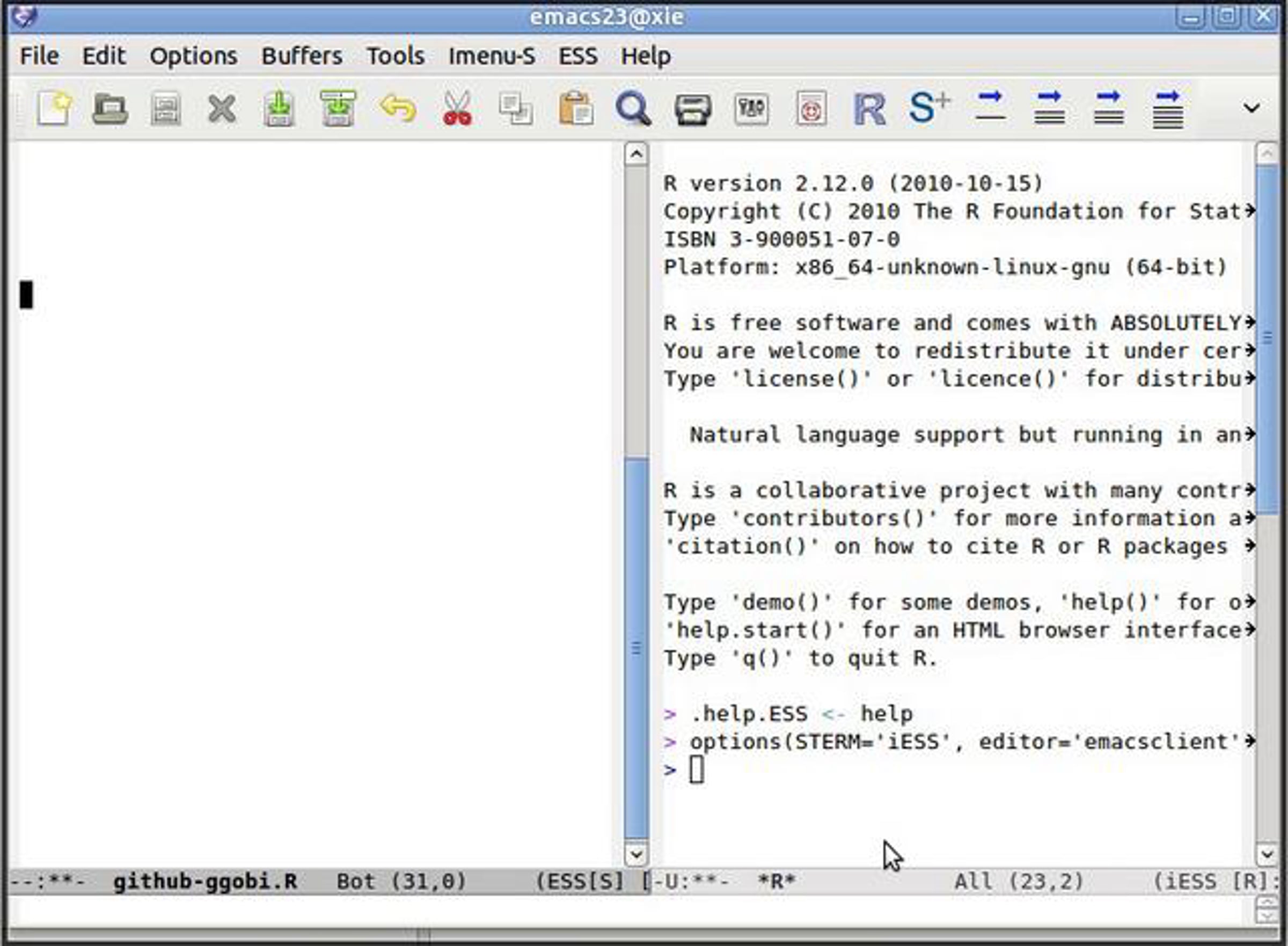This screenshot has height=946, width=1288.
Task: Undo the last change with the yellow arrow
Action: 398,108
